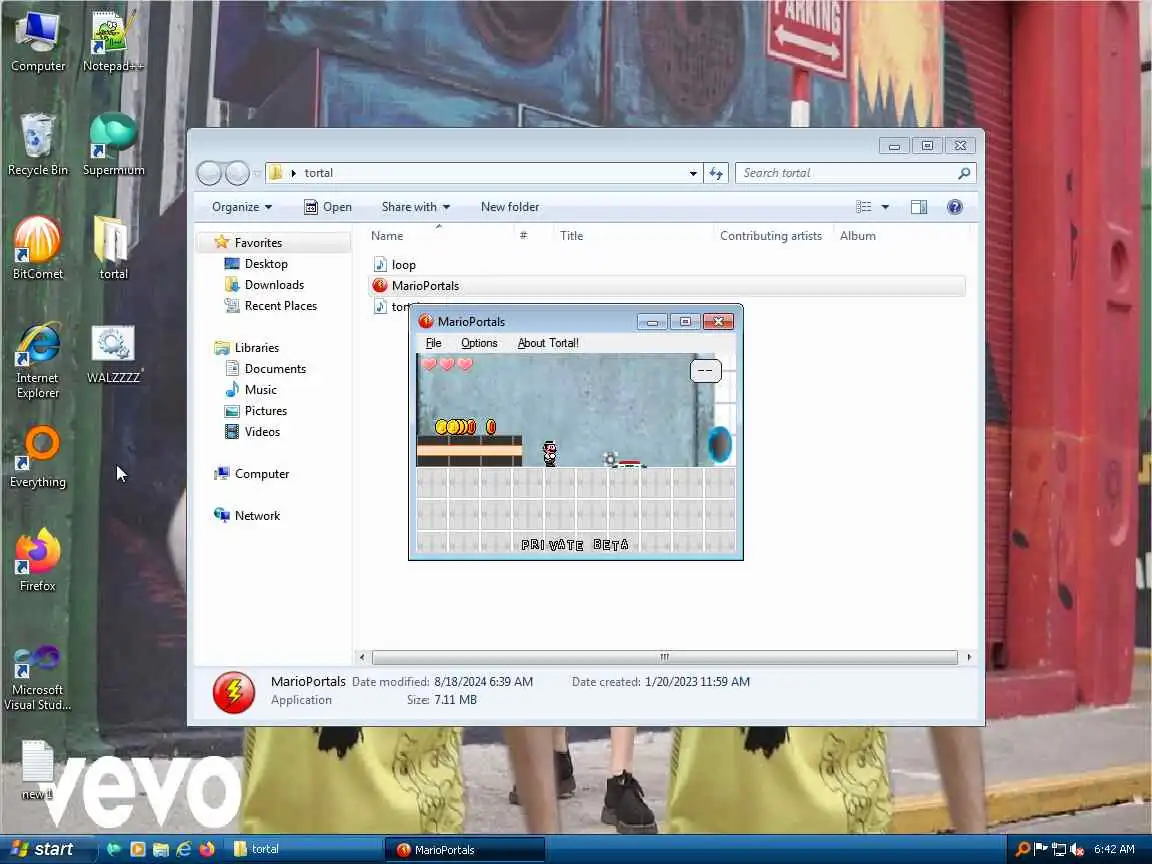Launch Notepad++ from the desktop
Image resolution: width=1152 pixels, height=864 pixels.
point(112,42)
